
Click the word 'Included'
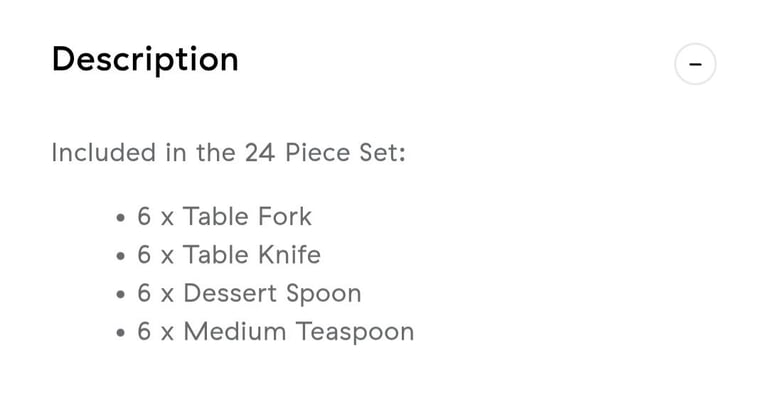(104, 152)
